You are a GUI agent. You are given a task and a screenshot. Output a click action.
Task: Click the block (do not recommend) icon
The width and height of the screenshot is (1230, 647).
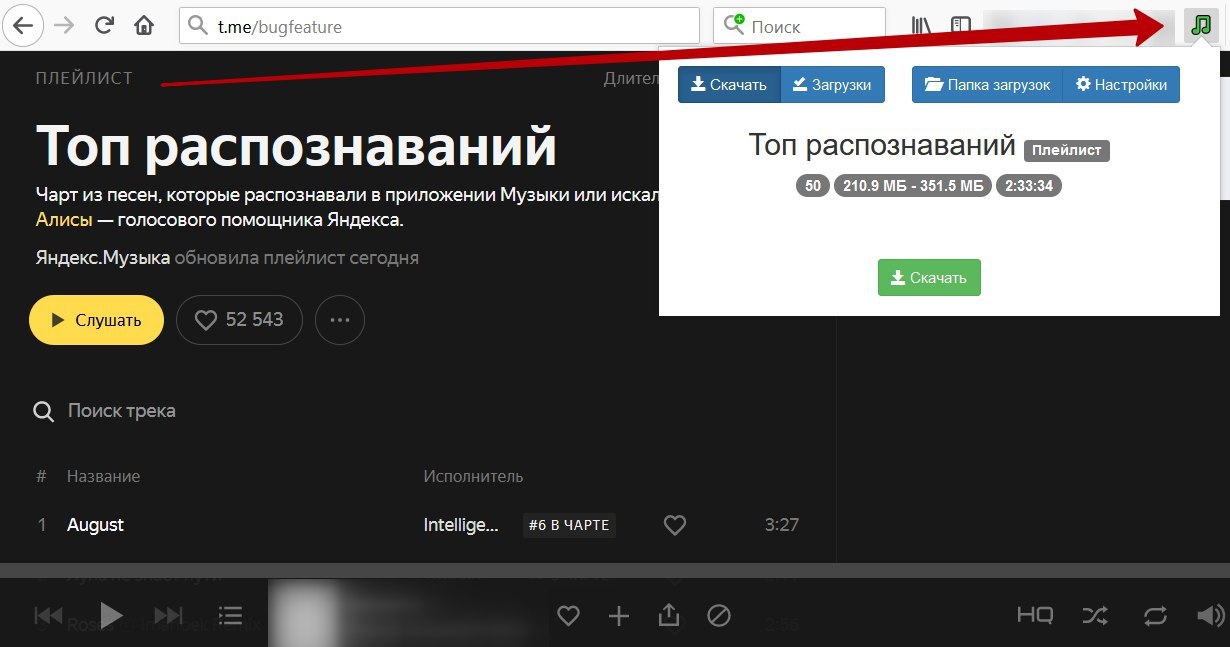coord(719,616)
